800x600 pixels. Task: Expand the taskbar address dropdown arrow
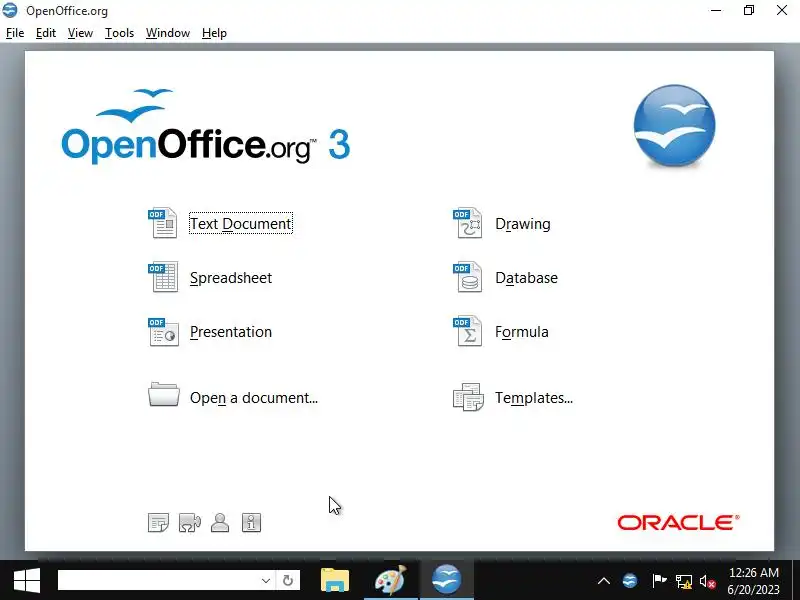click(265, 580)
